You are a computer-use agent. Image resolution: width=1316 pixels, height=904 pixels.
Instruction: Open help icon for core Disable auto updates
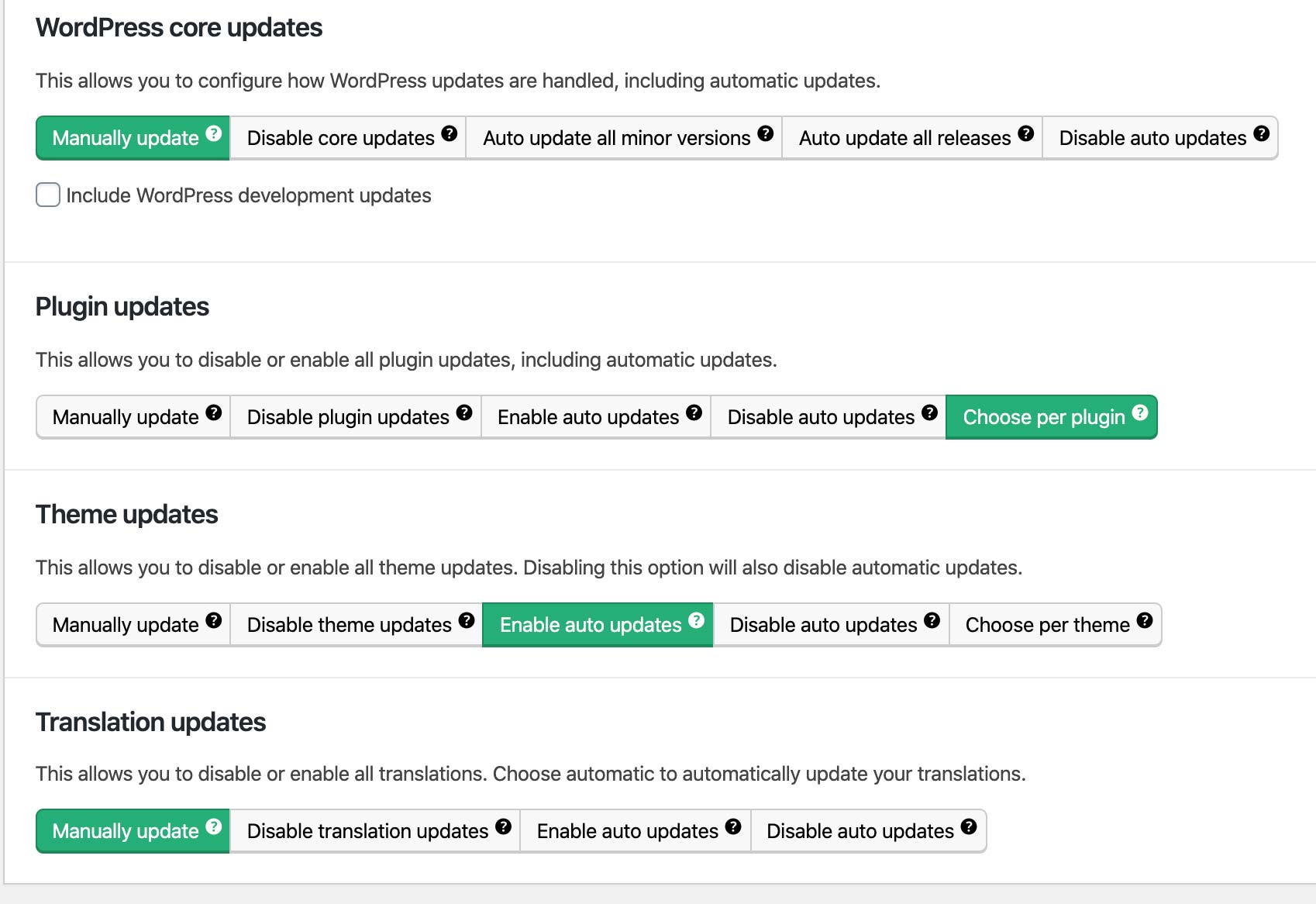click(x=1262, y=133)
